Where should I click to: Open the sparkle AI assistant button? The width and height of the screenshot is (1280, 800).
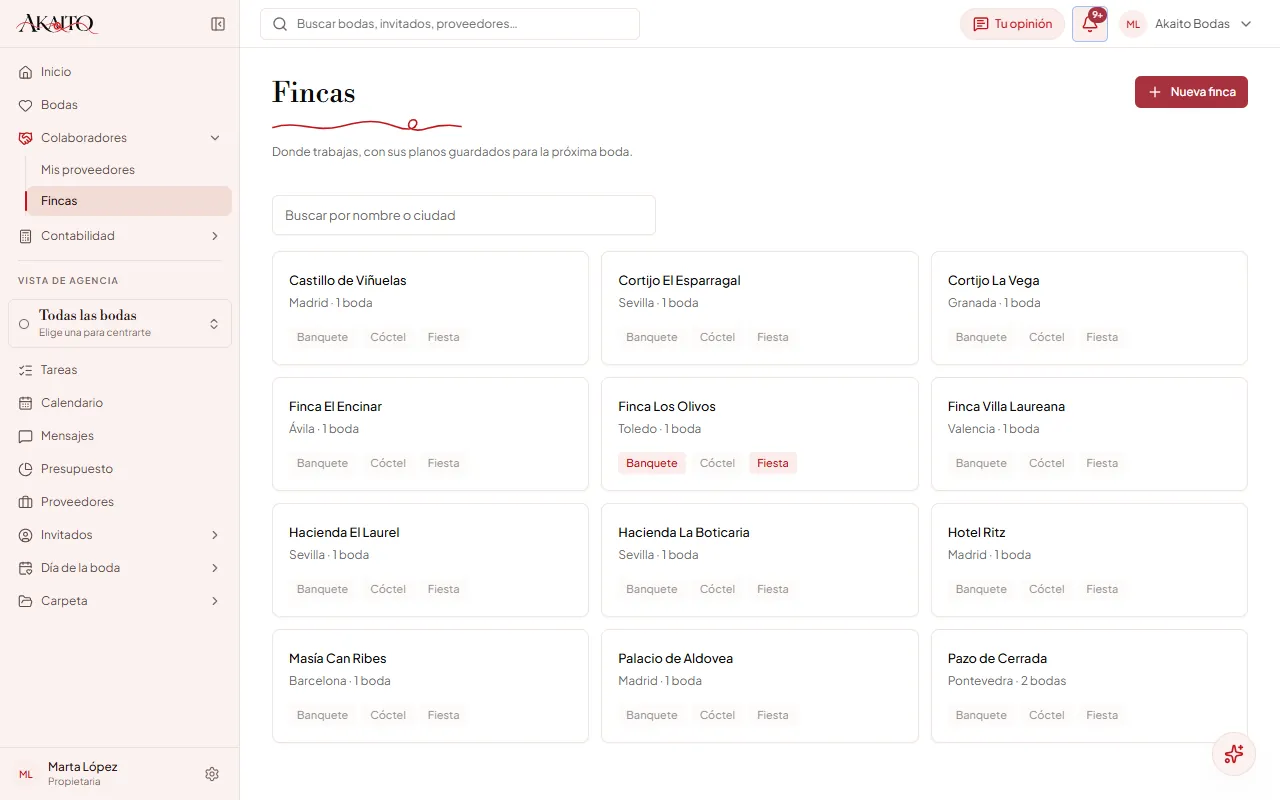[1234, 754]
